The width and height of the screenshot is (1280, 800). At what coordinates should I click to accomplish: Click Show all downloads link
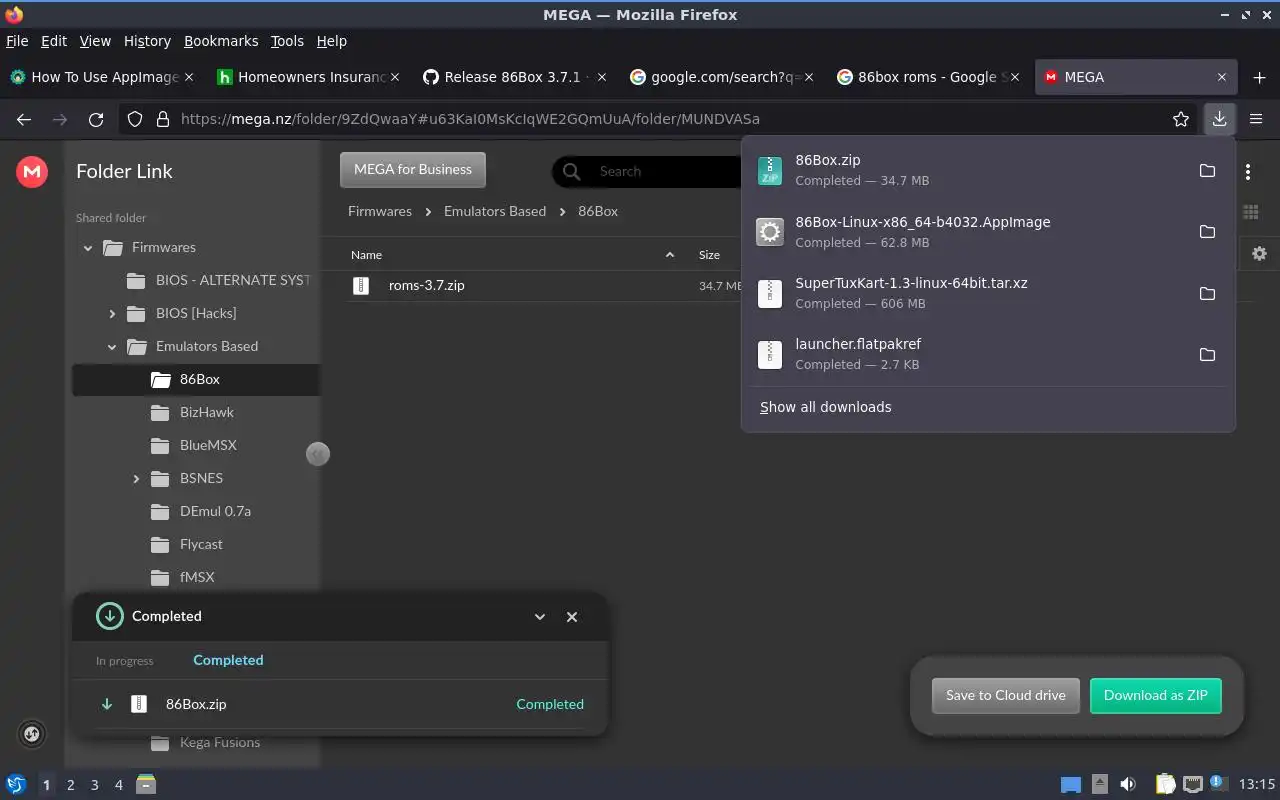(826, 407)
